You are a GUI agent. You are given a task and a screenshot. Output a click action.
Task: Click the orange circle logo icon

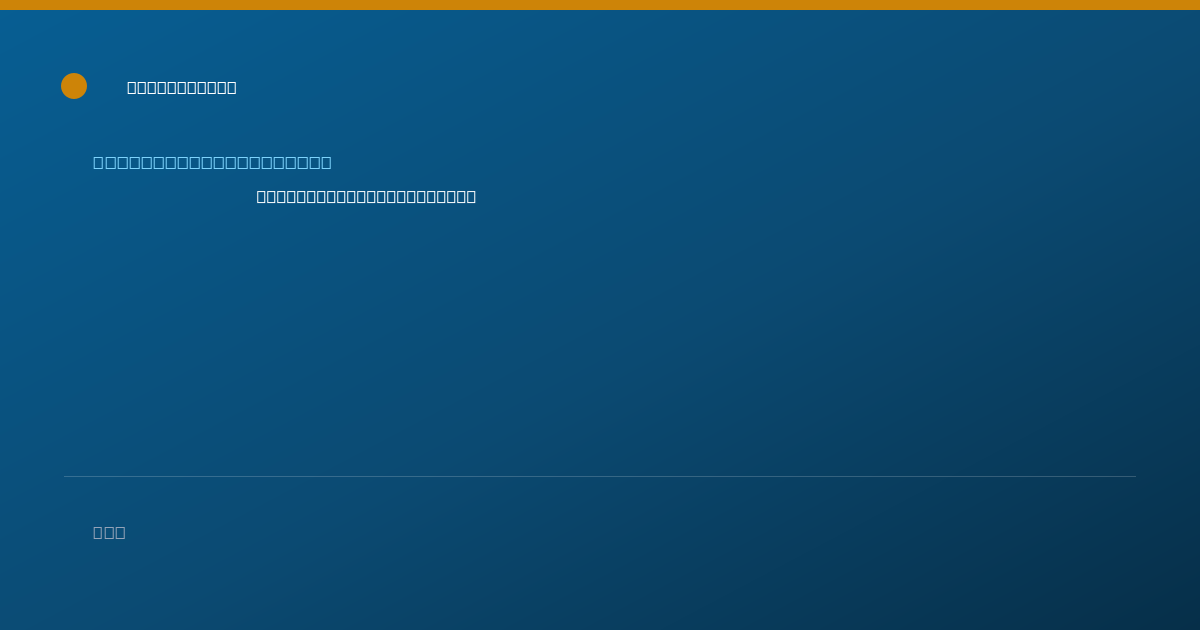click(74, 86)
